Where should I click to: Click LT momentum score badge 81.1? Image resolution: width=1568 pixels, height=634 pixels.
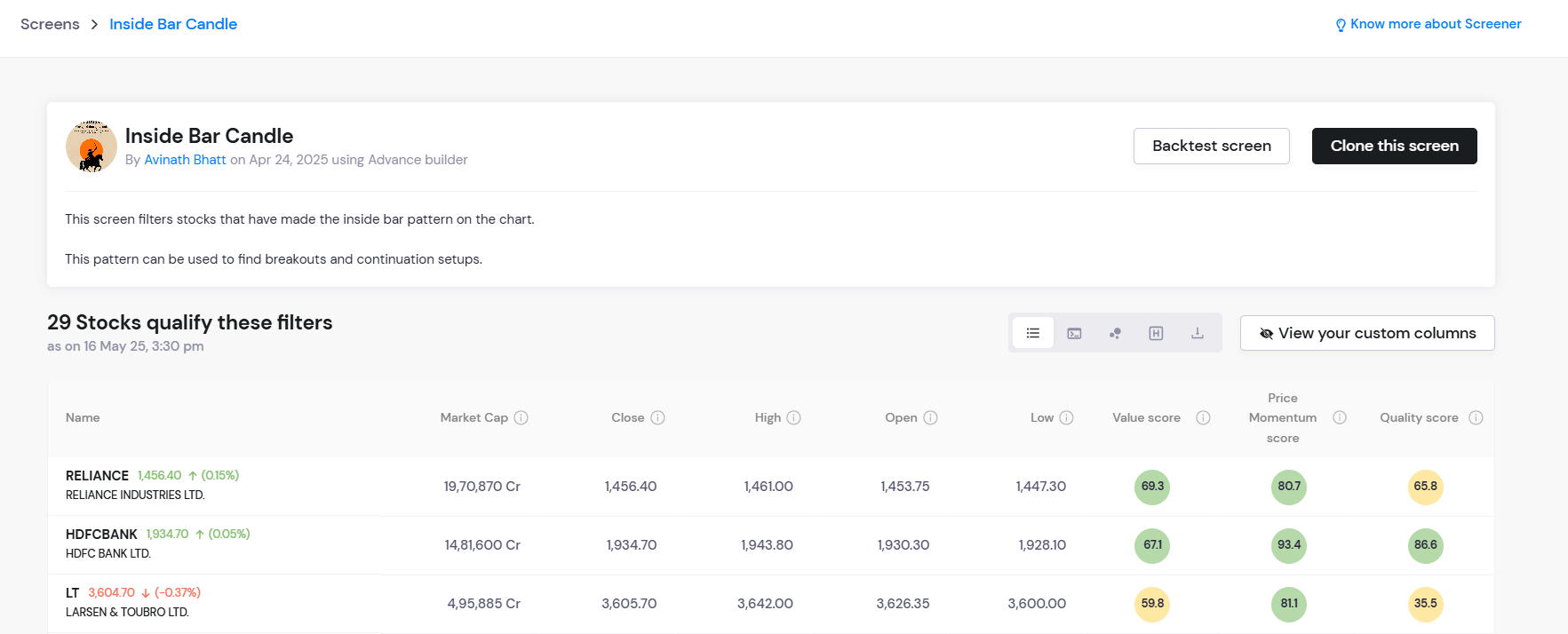(1289, 604)
